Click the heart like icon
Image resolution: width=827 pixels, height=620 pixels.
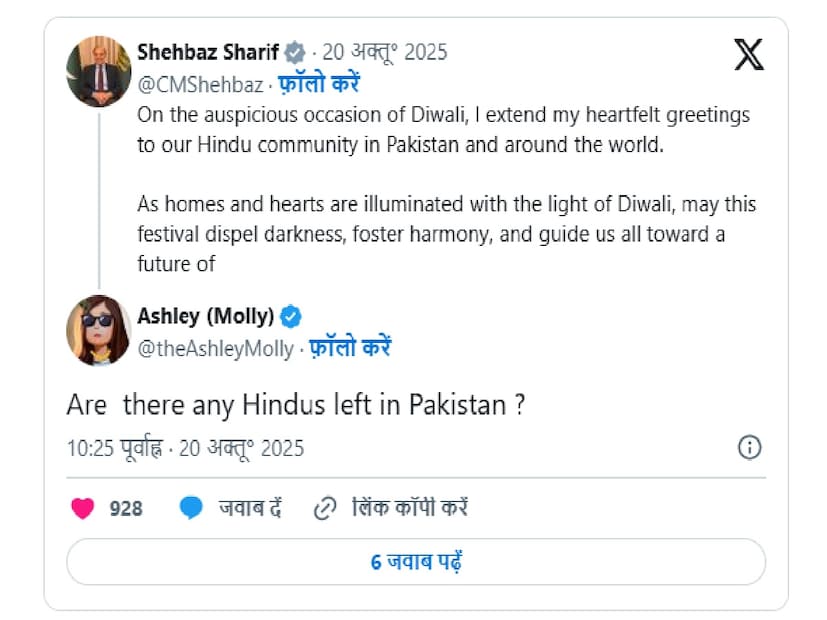(82, 508)
